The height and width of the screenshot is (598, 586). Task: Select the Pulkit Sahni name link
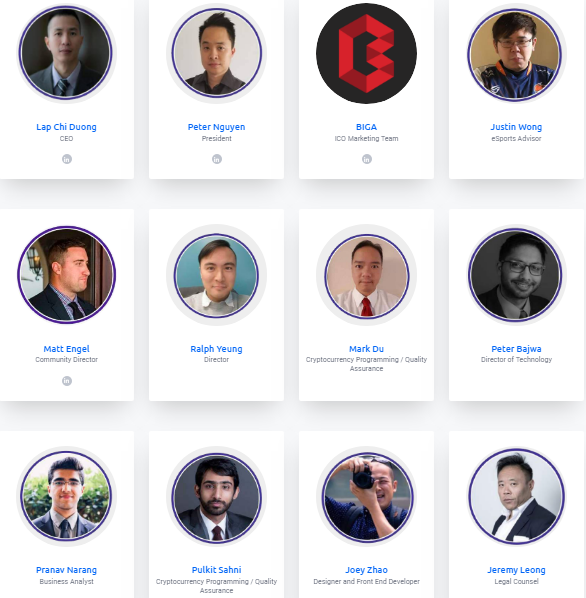[x=216, y=570]
